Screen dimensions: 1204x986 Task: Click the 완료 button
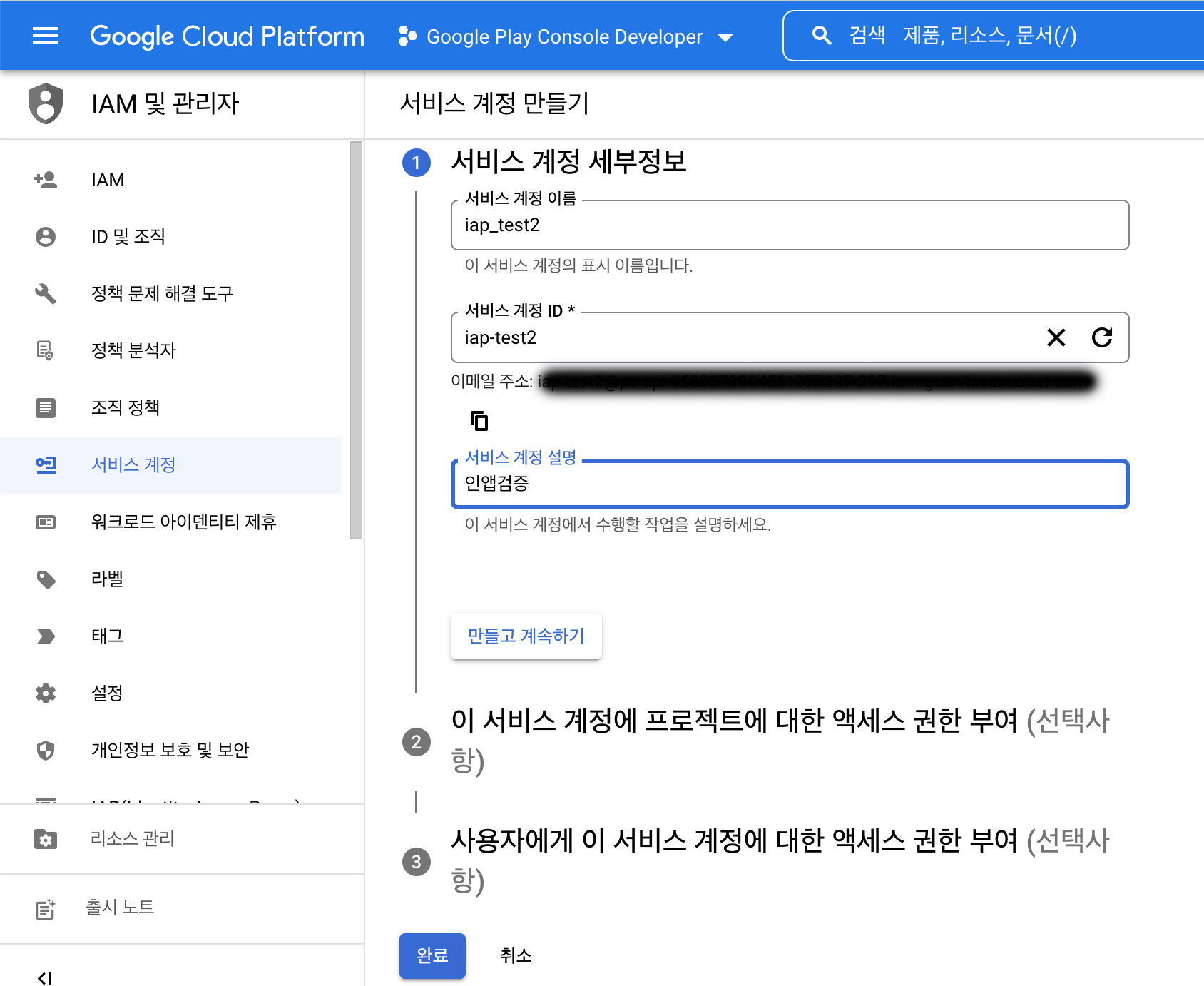(x=432, y=955)
